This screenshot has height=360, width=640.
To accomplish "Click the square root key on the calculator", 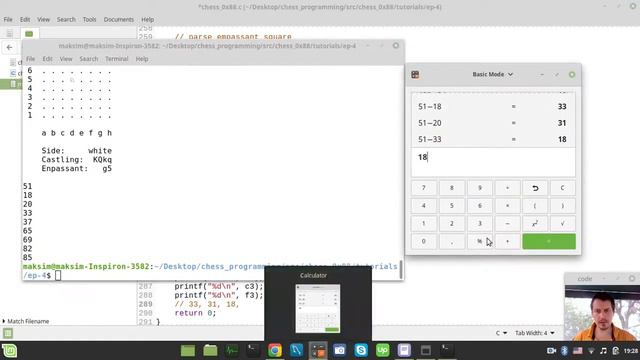I will 562,223.
